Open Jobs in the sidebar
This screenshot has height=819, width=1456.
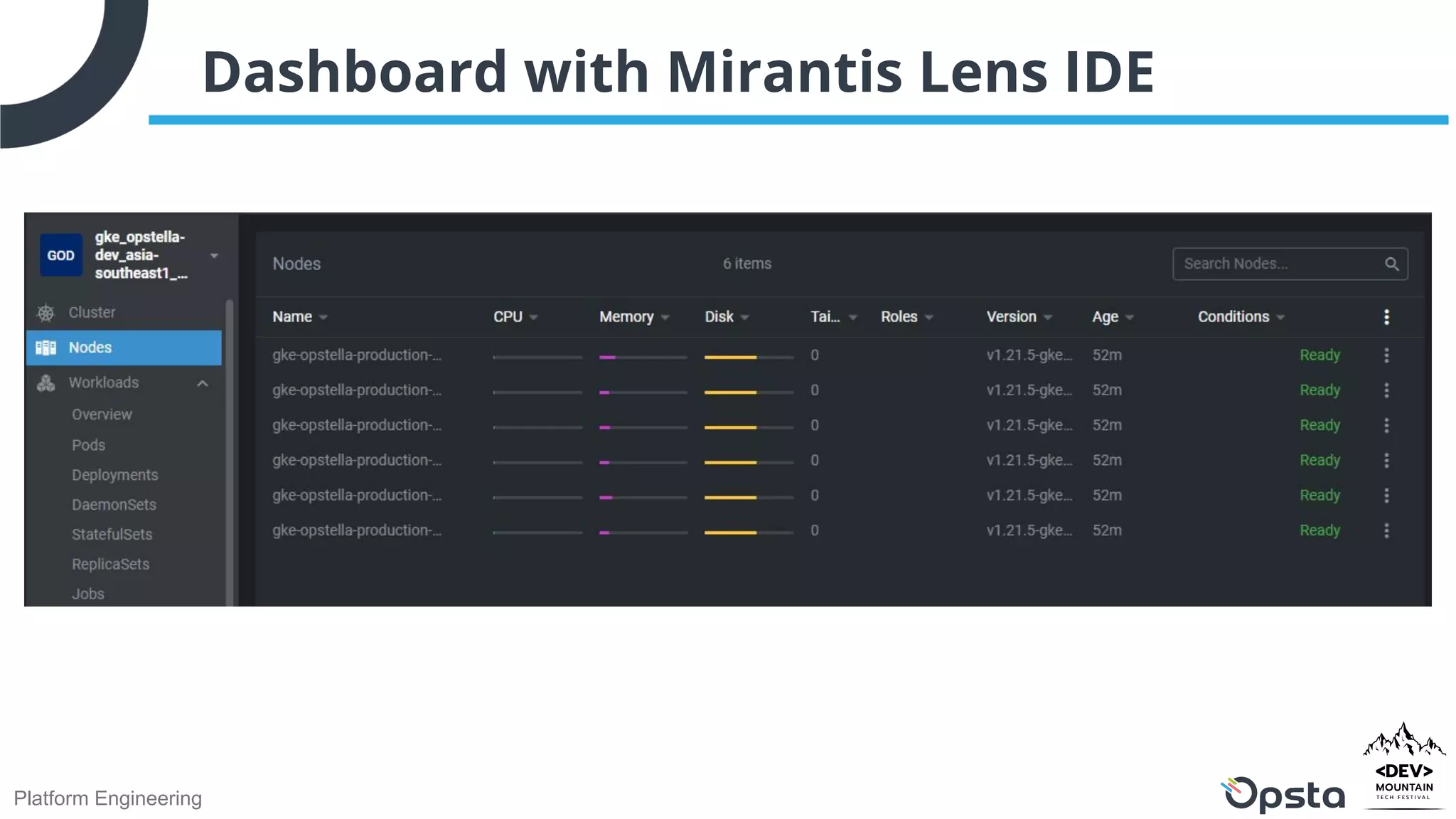[87, 594]
